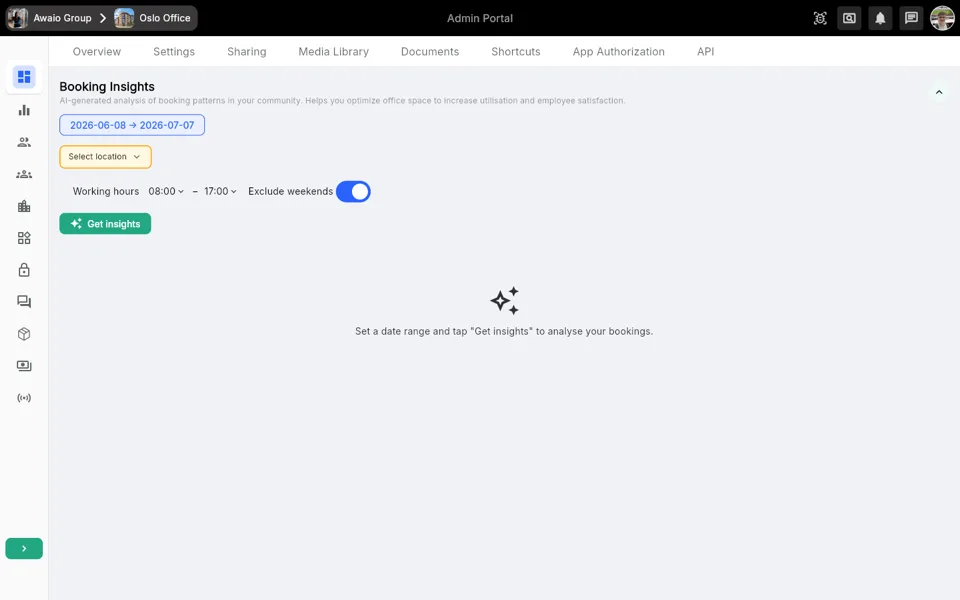Switch to the Media Library tab

(334, 51)
